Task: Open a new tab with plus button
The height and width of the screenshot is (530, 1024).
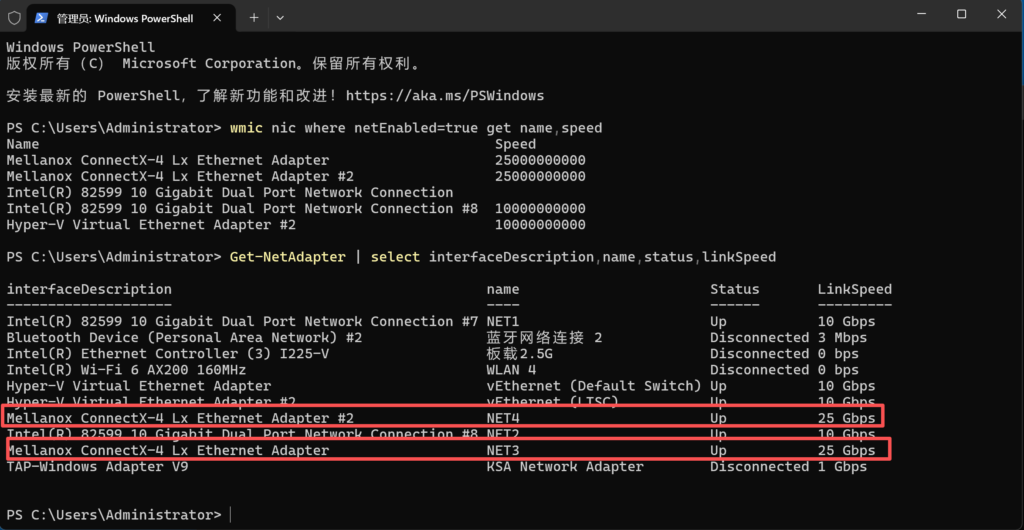Action: coord(254,17)
